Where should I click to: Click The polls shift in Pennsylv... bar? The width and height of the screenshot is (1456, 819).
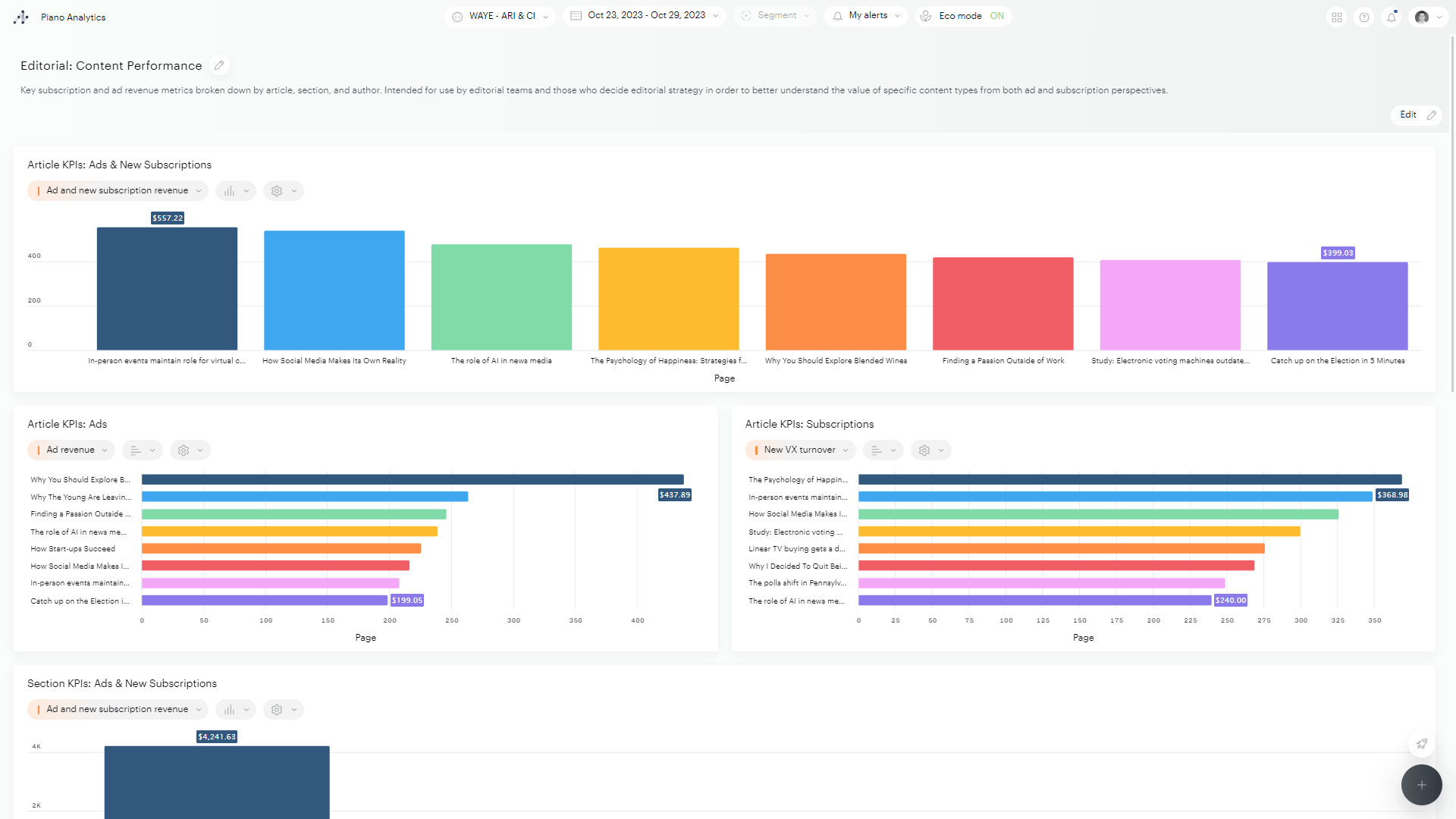(1042, 583)
